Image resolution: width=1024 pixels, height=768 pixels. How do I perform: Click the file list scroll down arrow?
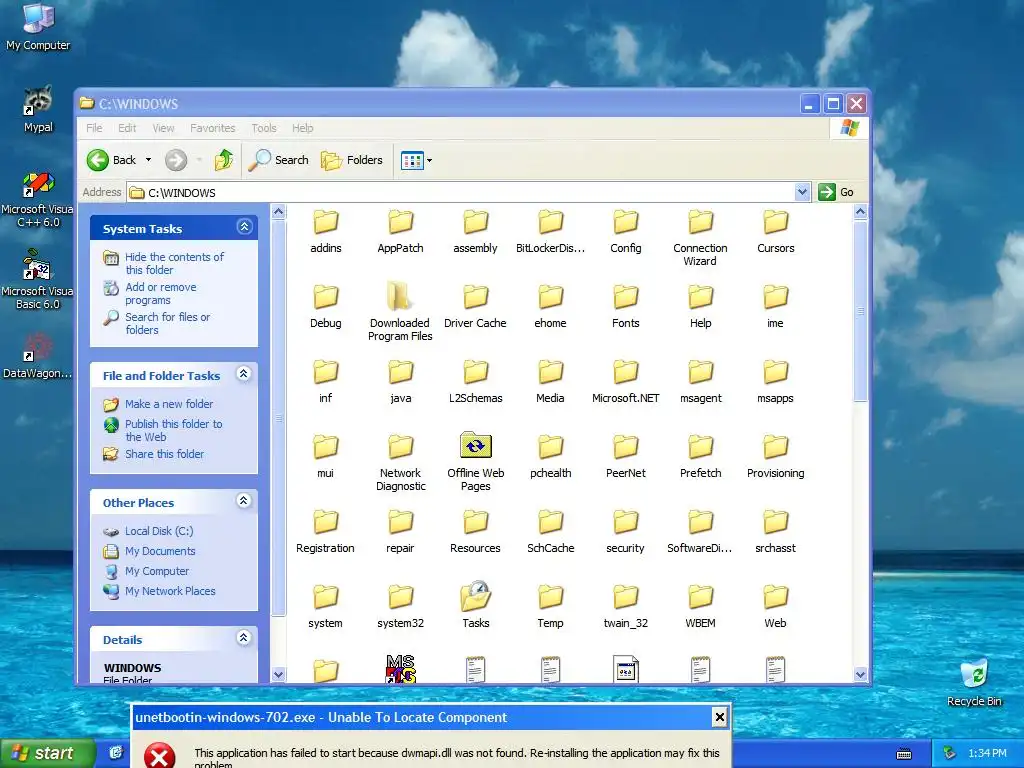click(x=860, y=675)
